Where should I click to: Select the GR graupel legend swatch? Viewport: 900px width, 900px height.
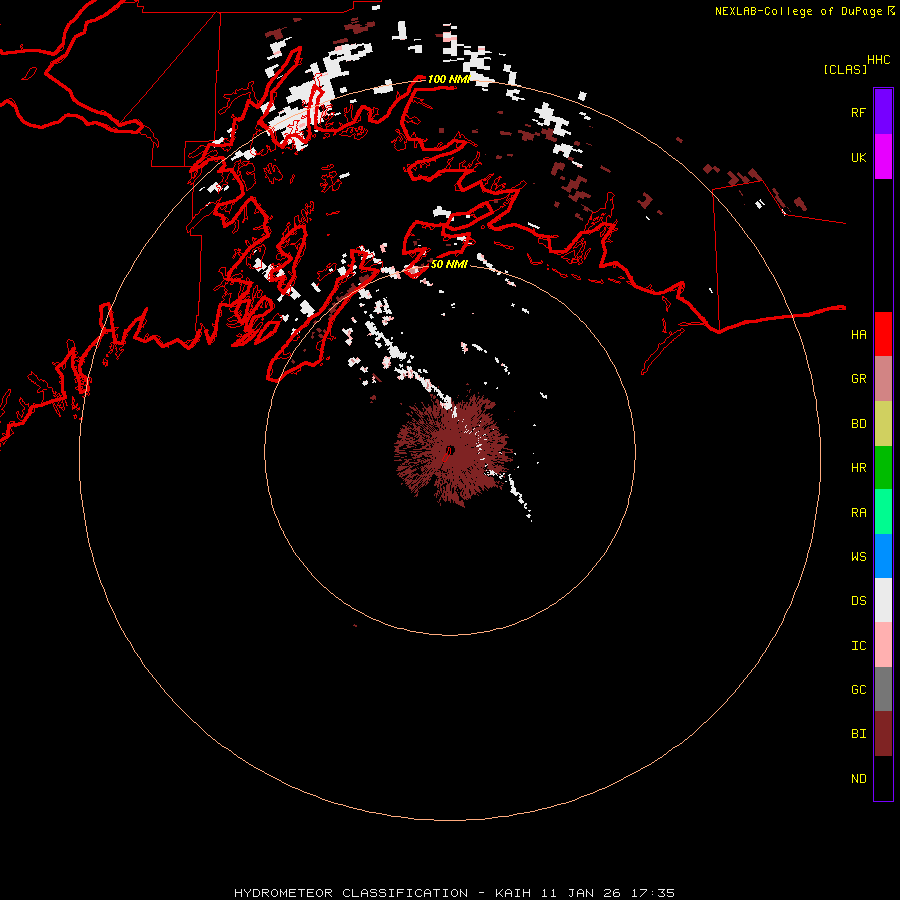(883, 379)
